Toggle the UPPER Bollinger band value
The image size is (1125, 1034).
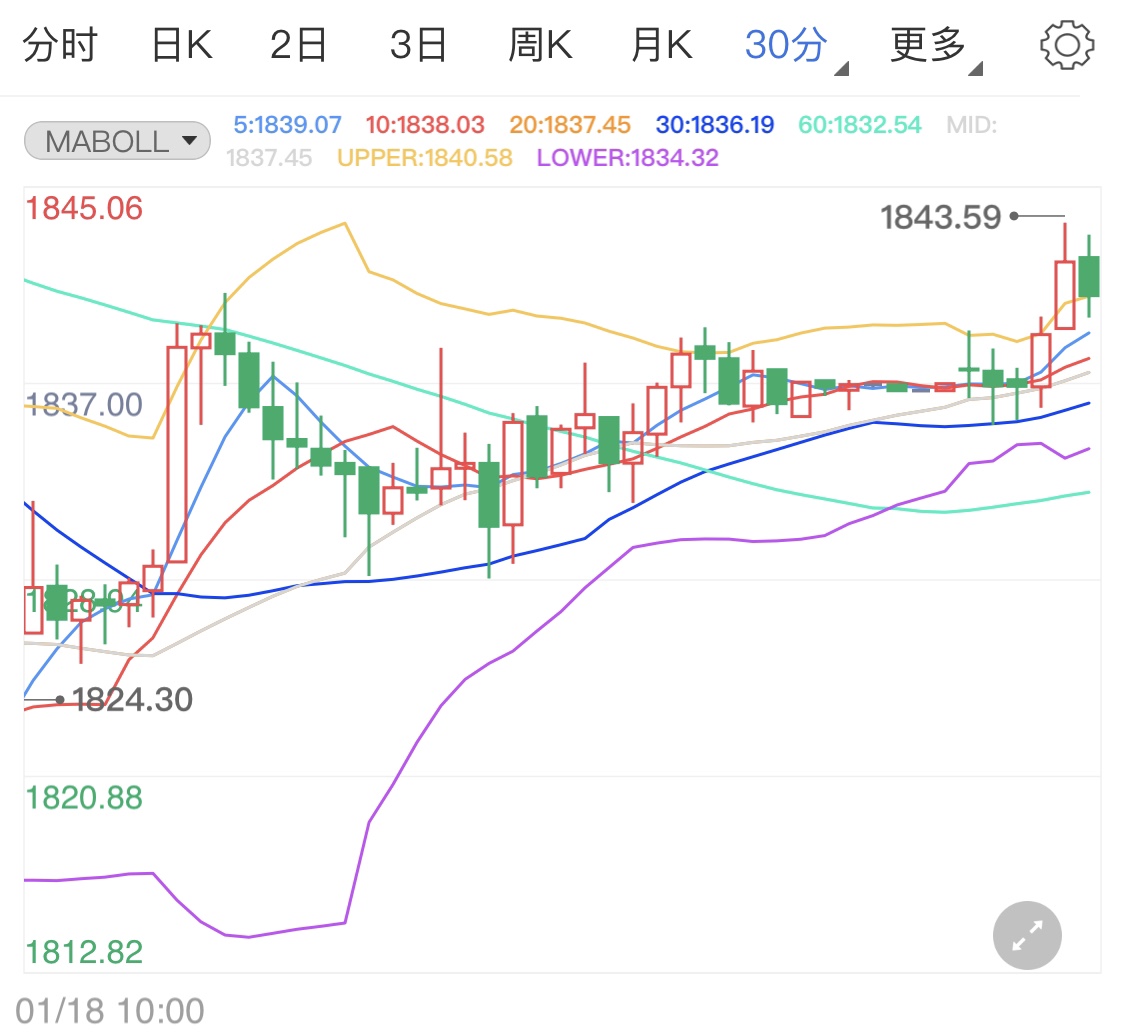(423, 158)
